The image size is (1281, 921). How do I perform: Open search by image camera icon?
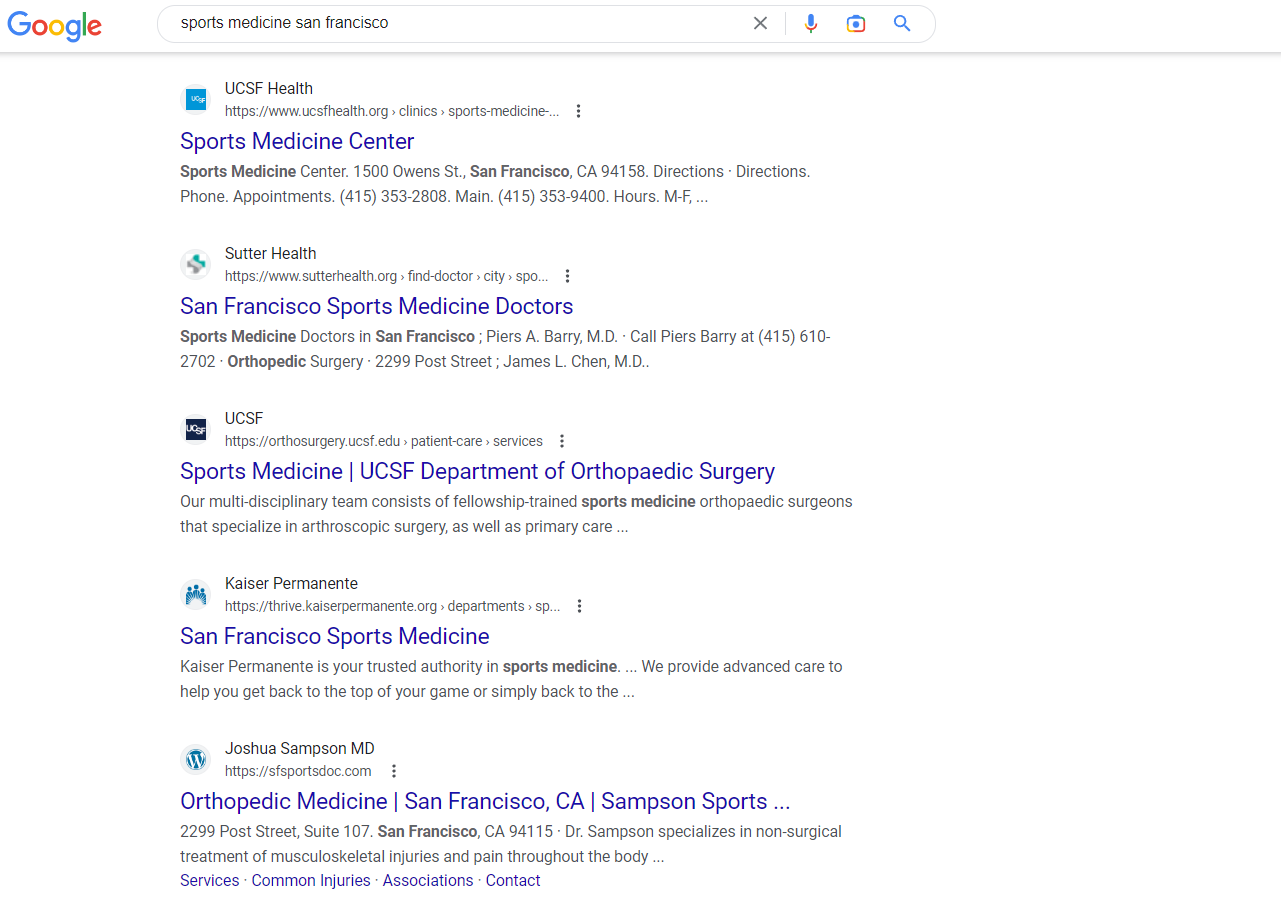[856, 23]
